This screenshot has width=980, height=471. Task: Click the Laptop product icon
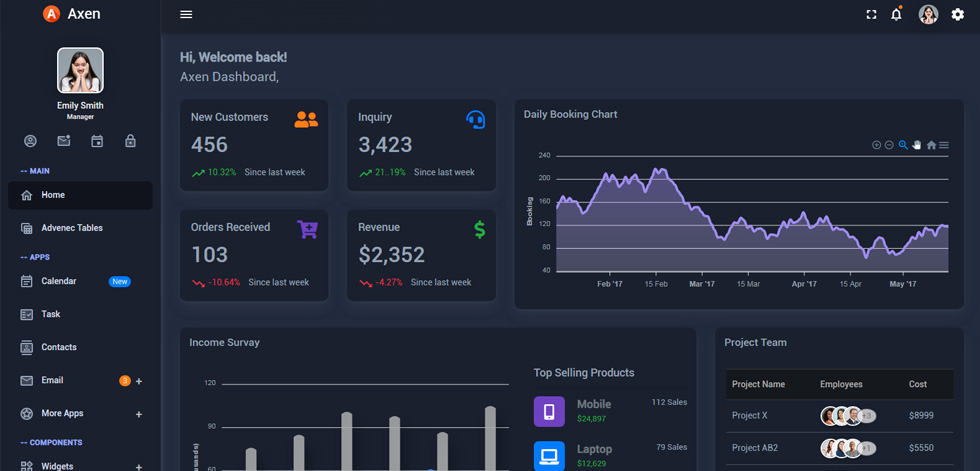(x=549, y=456)
